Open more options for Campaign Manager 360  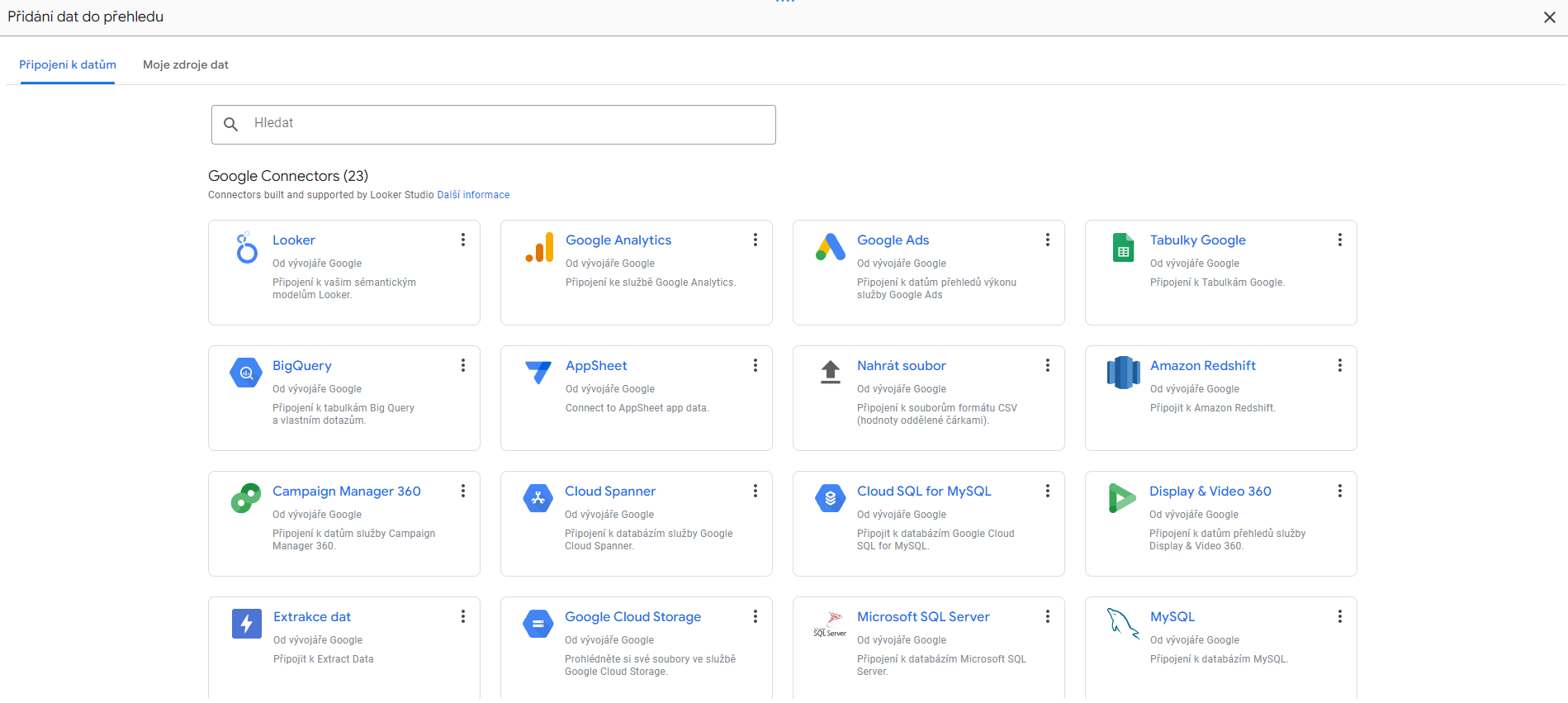pos(463,491)
